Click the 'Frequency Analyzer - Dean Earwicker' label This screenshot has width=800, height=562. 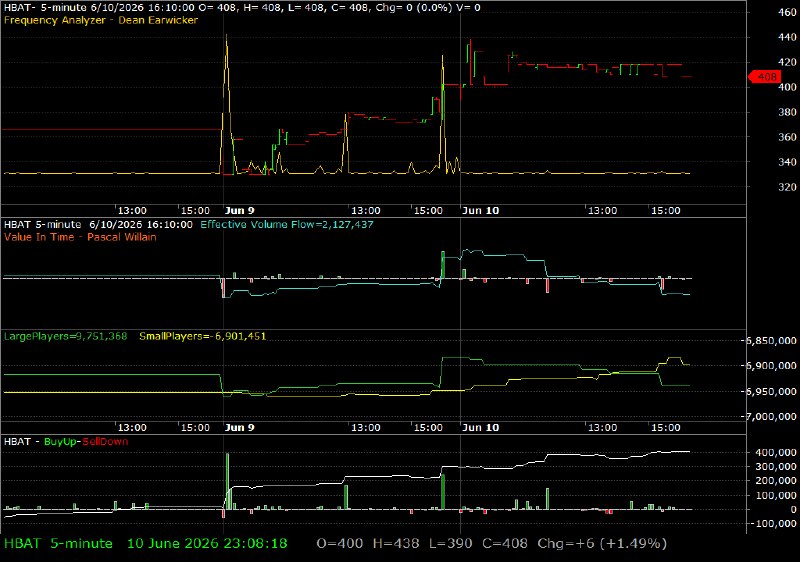point(101,20)
